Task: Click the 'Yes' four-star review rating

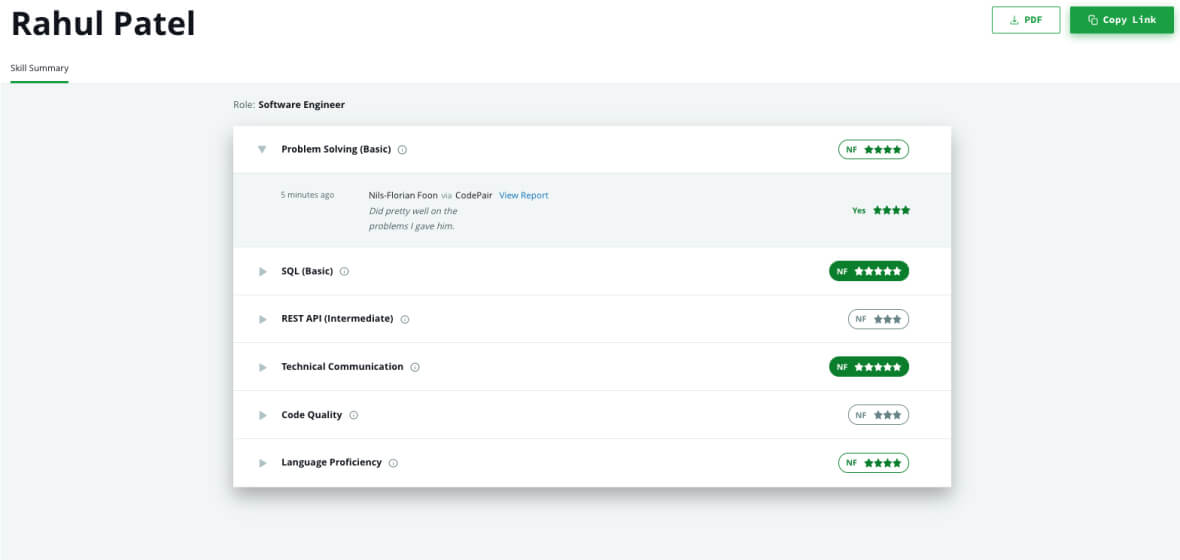Action: [880, 211]
